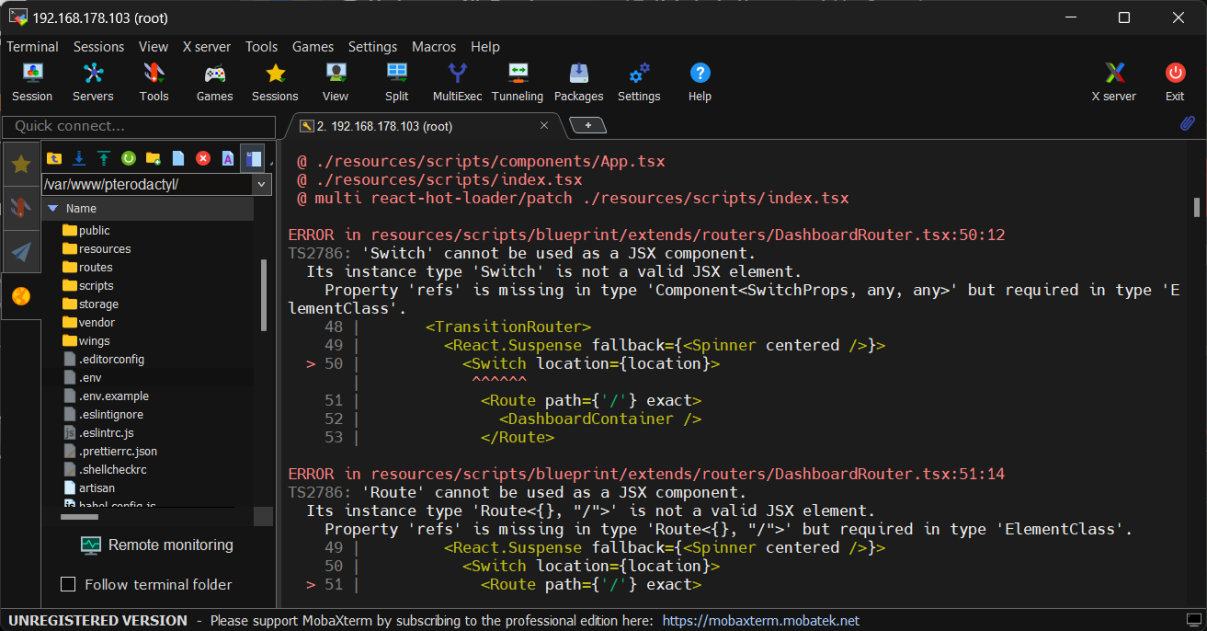
Task: Click the terminal vertical scrollbar thumb
Action: coord(1196,207)
